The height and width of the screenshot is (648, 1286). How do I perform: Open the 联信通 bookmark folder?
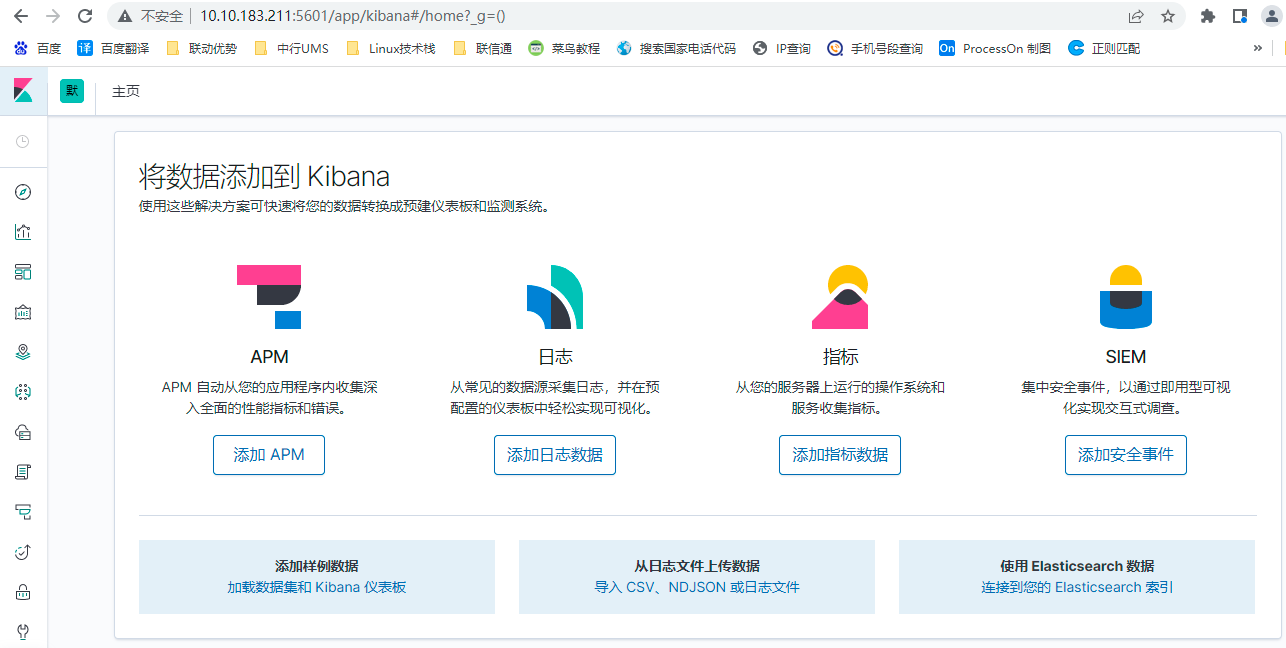coord(482,48)
